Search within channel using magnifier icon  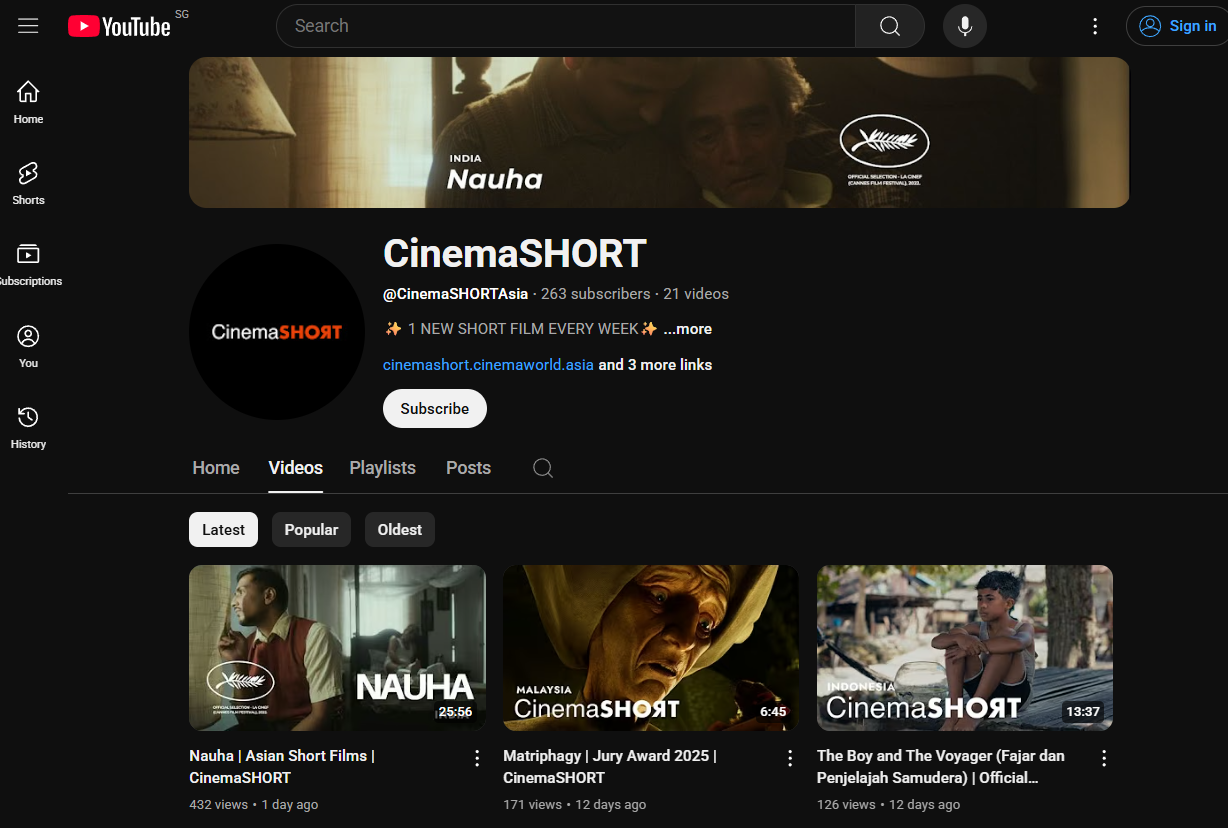(x=543, y=468)
